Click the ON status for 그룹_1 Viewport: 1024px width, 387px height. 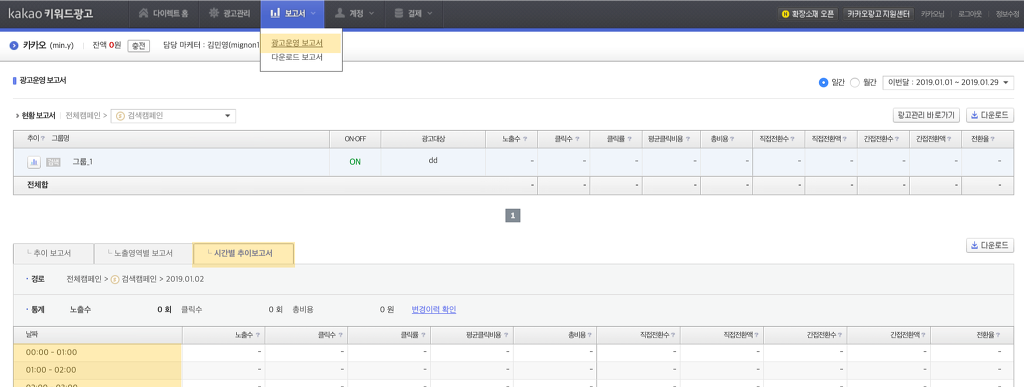point(355,162)
